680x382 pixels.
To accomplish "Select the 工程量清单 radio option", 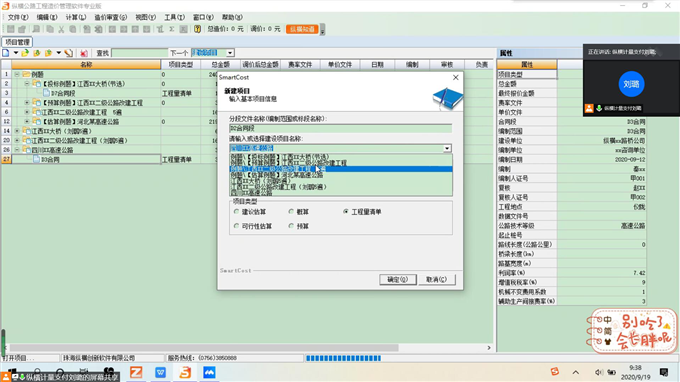I will (346, 212).
